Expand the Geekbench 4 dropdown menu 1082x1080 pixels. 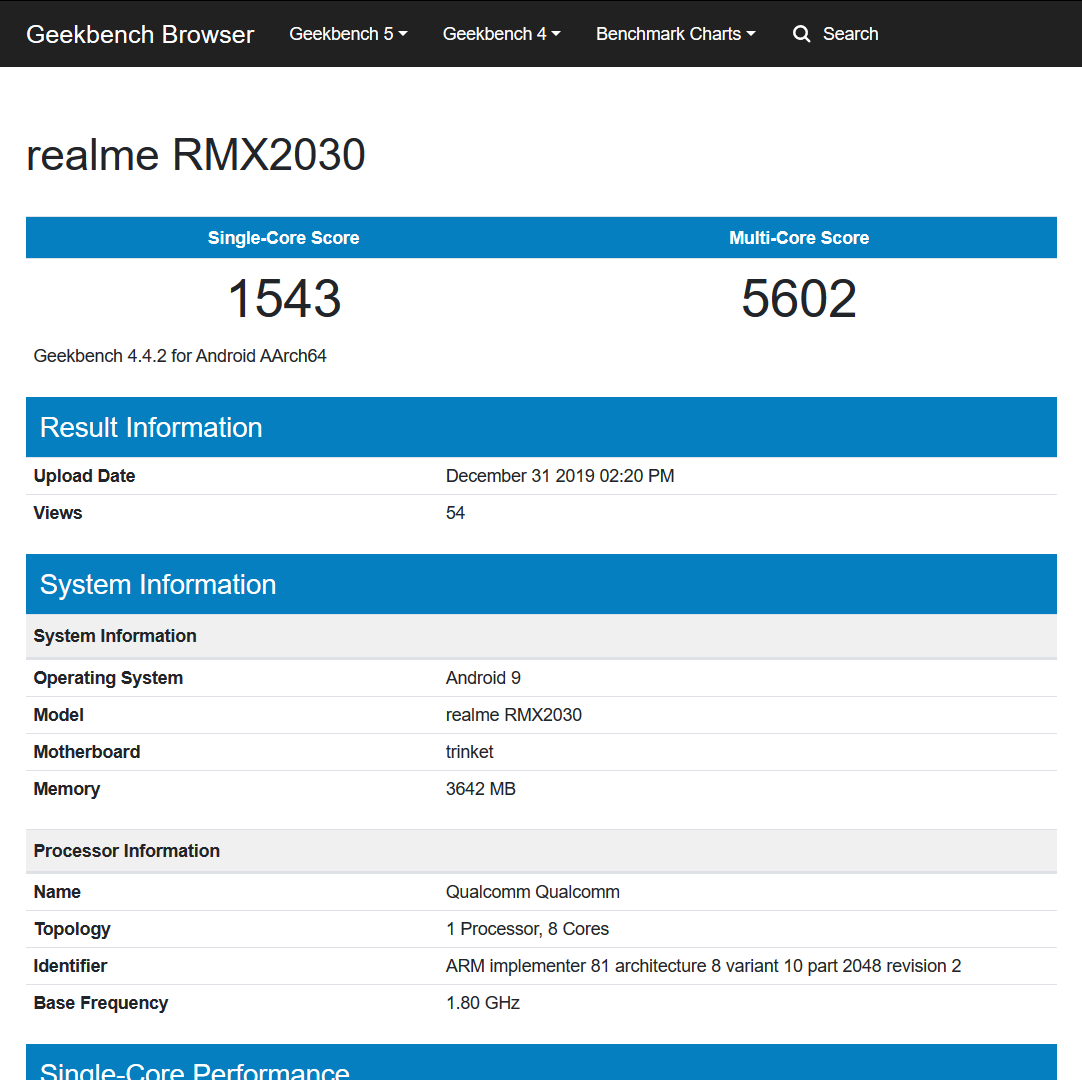pos(501,34)
